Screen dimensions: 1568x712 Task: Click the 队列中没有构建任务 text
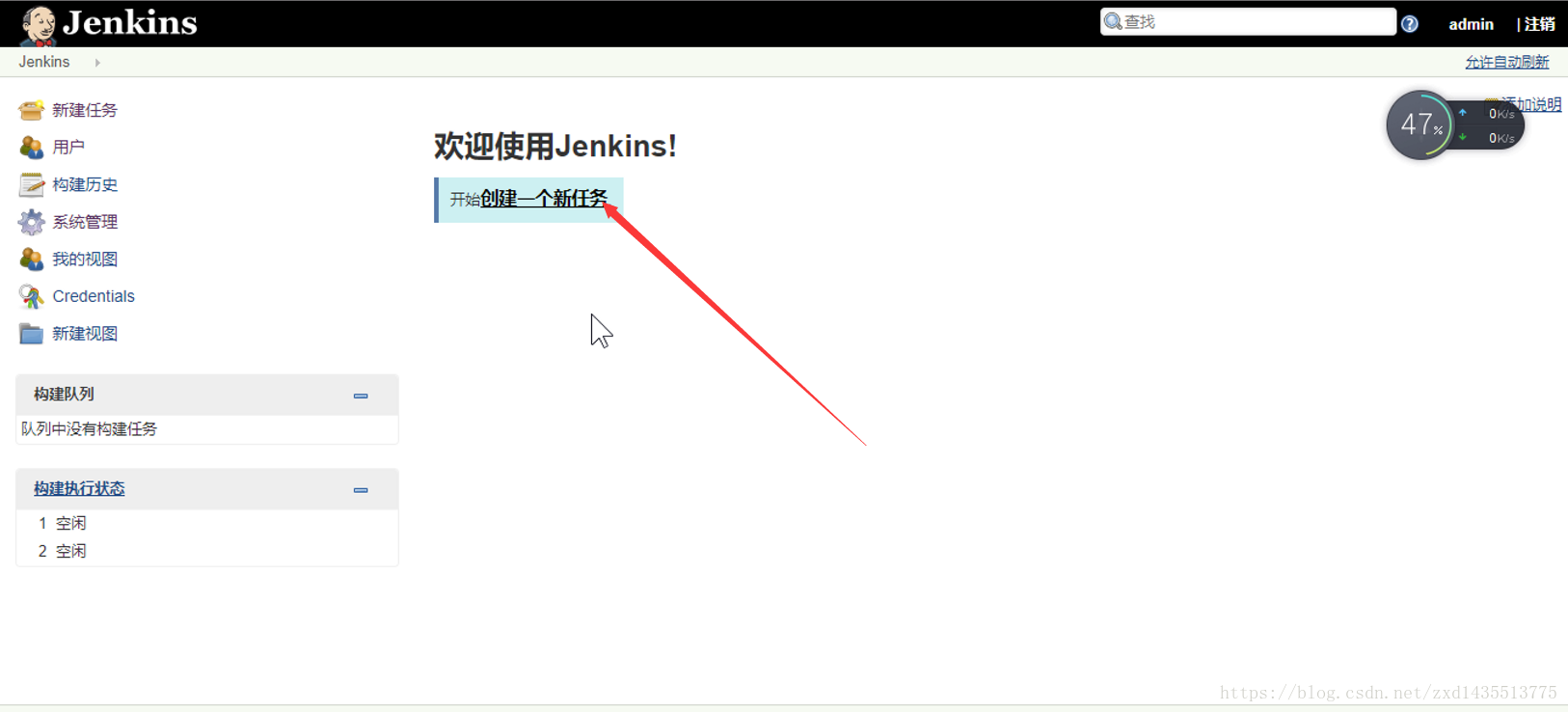pyautogui.click(x=89, y=428)
